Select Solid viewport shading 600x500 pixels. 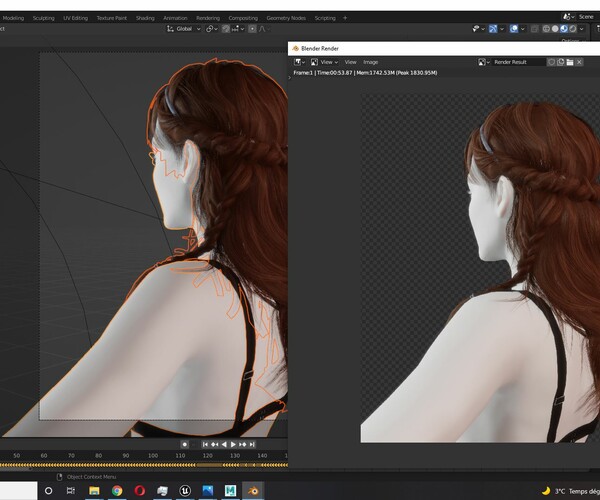[x=555, y=29]
